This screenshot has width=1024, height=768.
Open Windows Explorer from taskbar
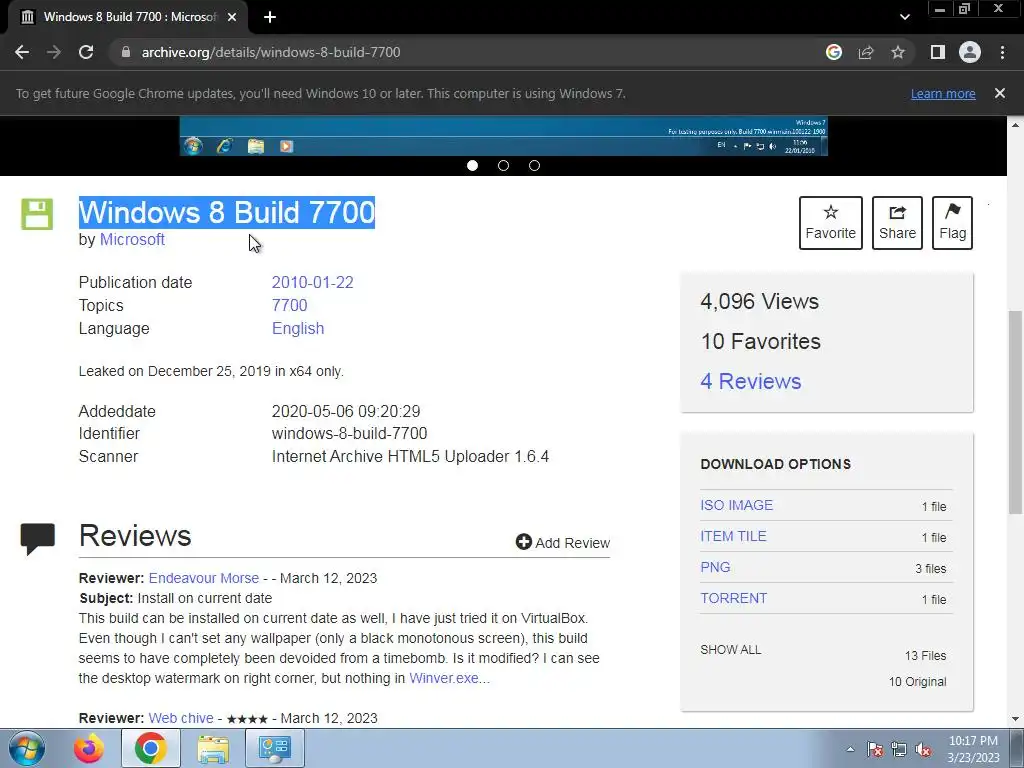tap(213, 748)
